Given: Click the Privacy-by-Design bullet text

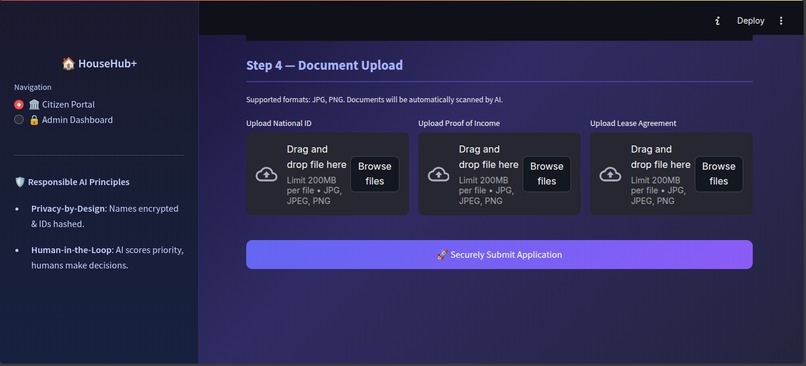Looking at the screenshot, I should 105,216.
